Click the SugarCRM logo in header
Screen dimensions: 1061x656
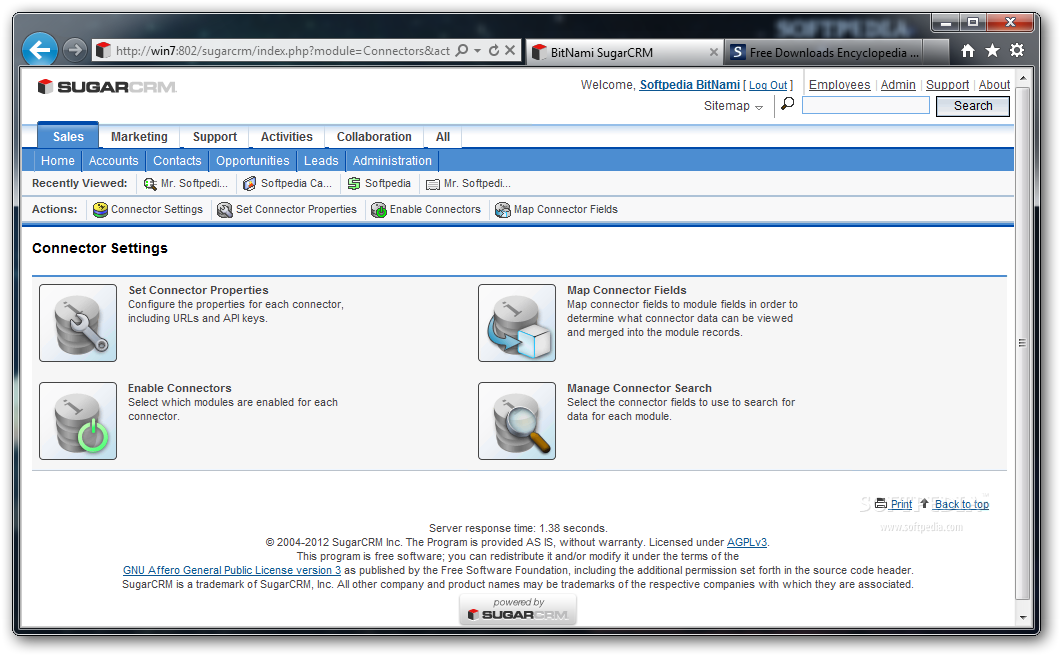coord(107,87)
